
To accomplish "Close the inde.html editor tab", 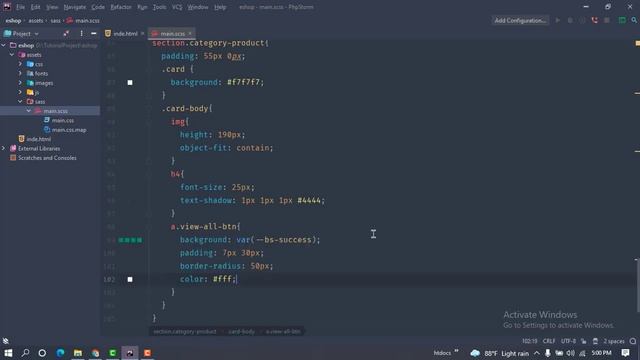I will [142, 33].
